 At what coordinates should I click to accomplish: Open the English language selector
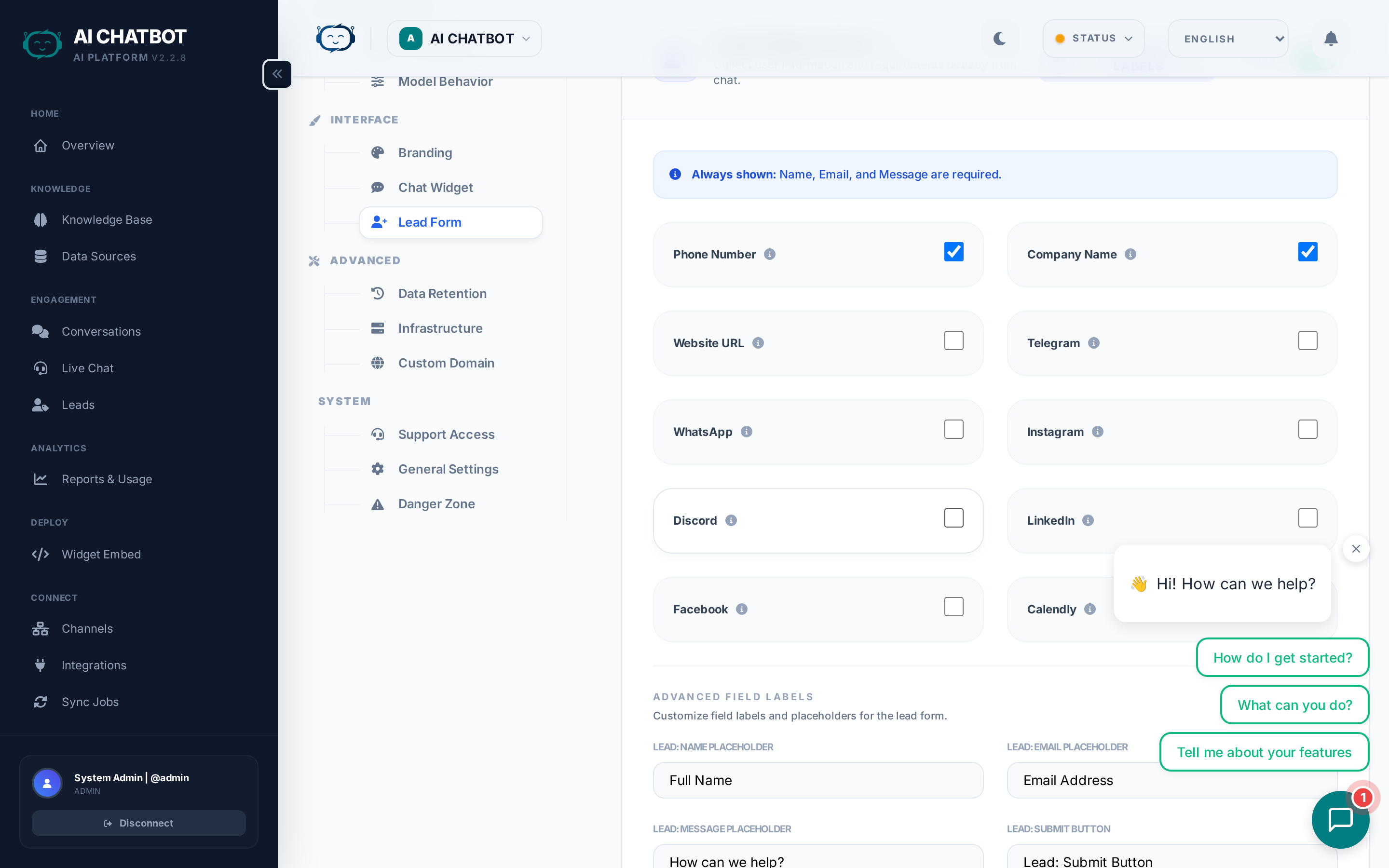coord(1228,39)
